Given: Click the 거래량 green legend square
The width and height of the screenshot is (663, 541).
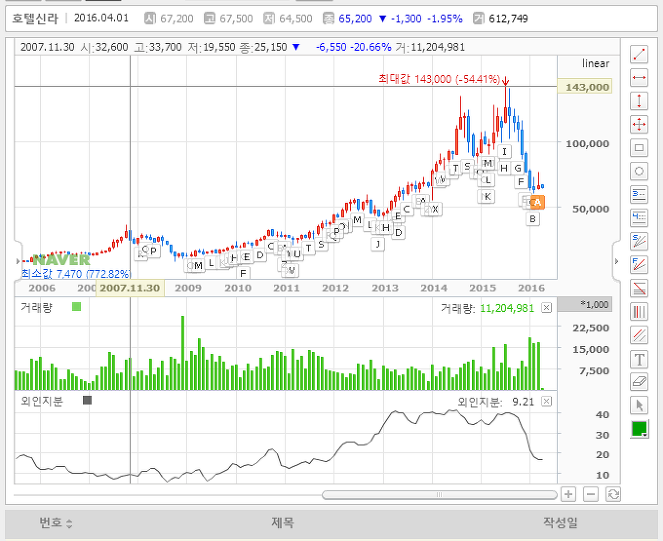Looking at the screenshot, I should [x=77, y=307].
